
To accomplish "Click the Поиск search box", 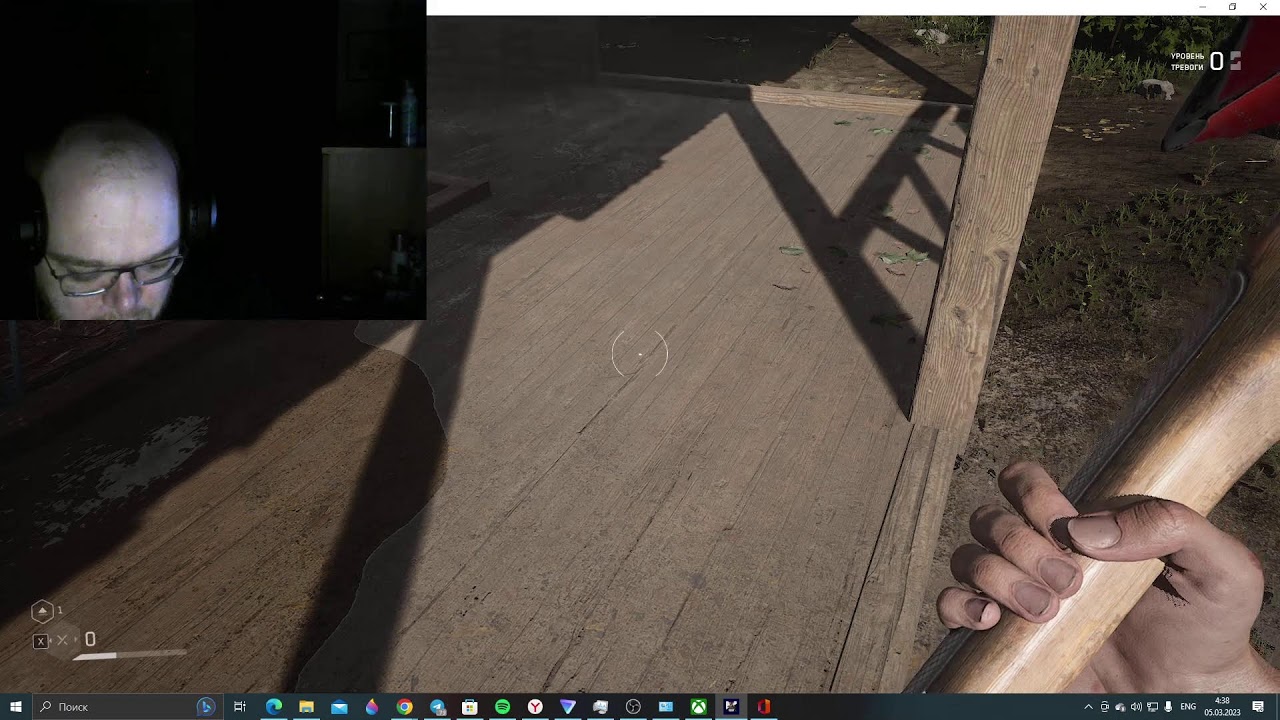I will [x=127, y=707].
